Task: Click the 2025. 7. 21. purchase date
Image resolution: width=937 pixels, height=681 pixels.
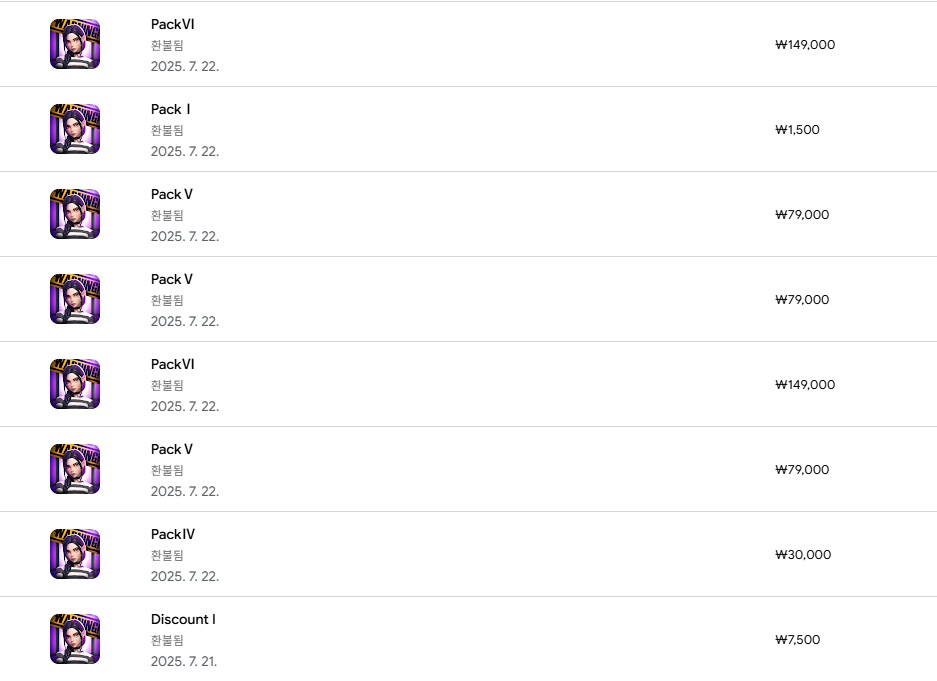Action: (184, 661)
